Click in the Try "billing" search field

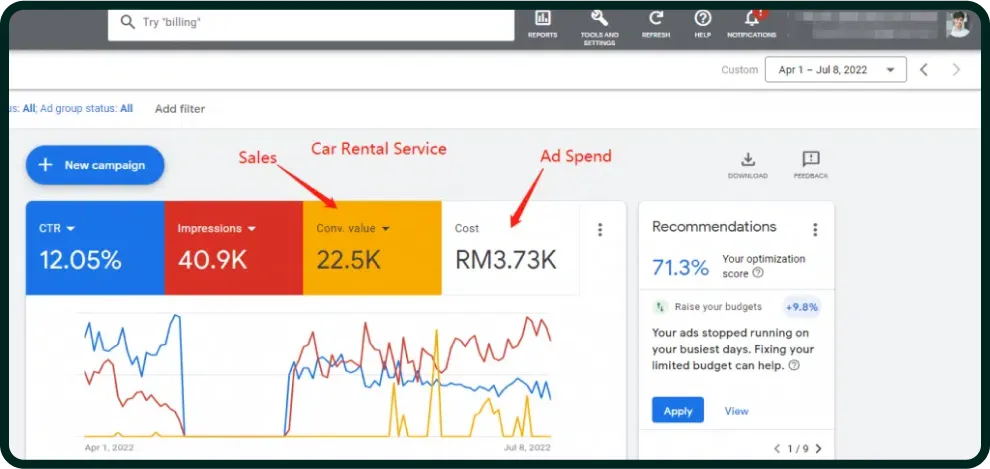[x=311, y=22]
